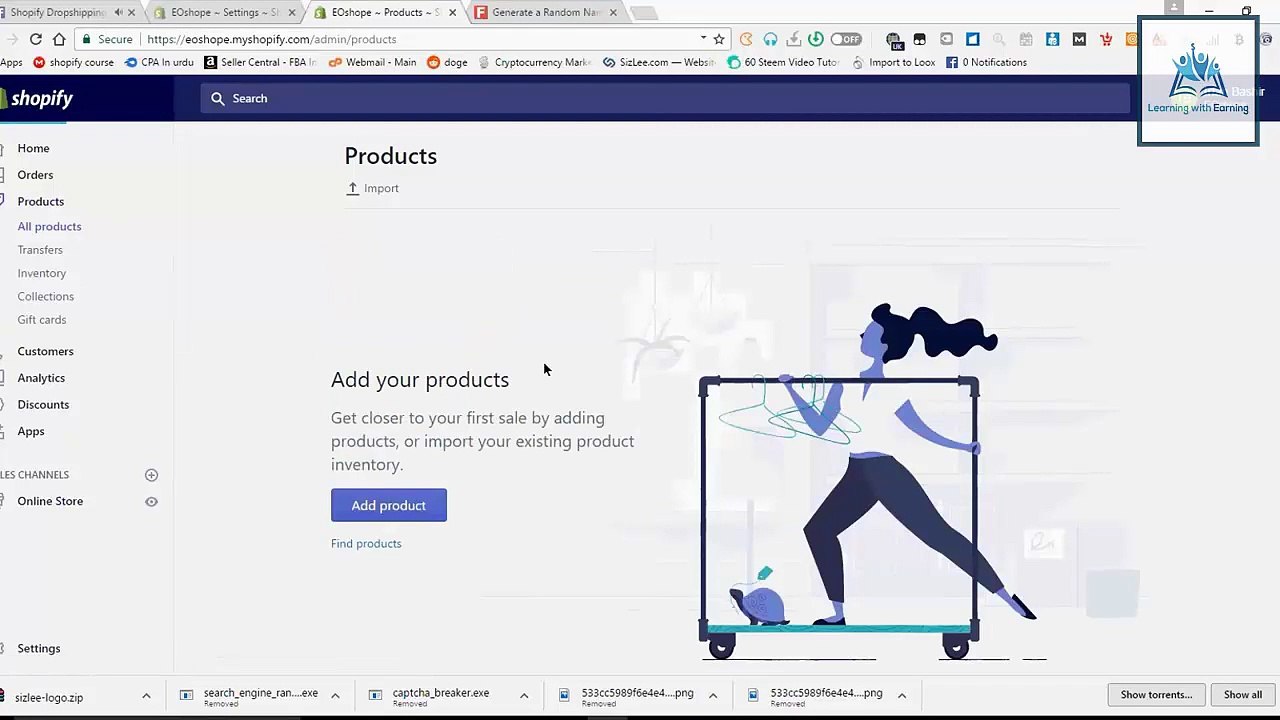Click Show torrents button
Viewport: 1280px width, 720px height.
1156,695
